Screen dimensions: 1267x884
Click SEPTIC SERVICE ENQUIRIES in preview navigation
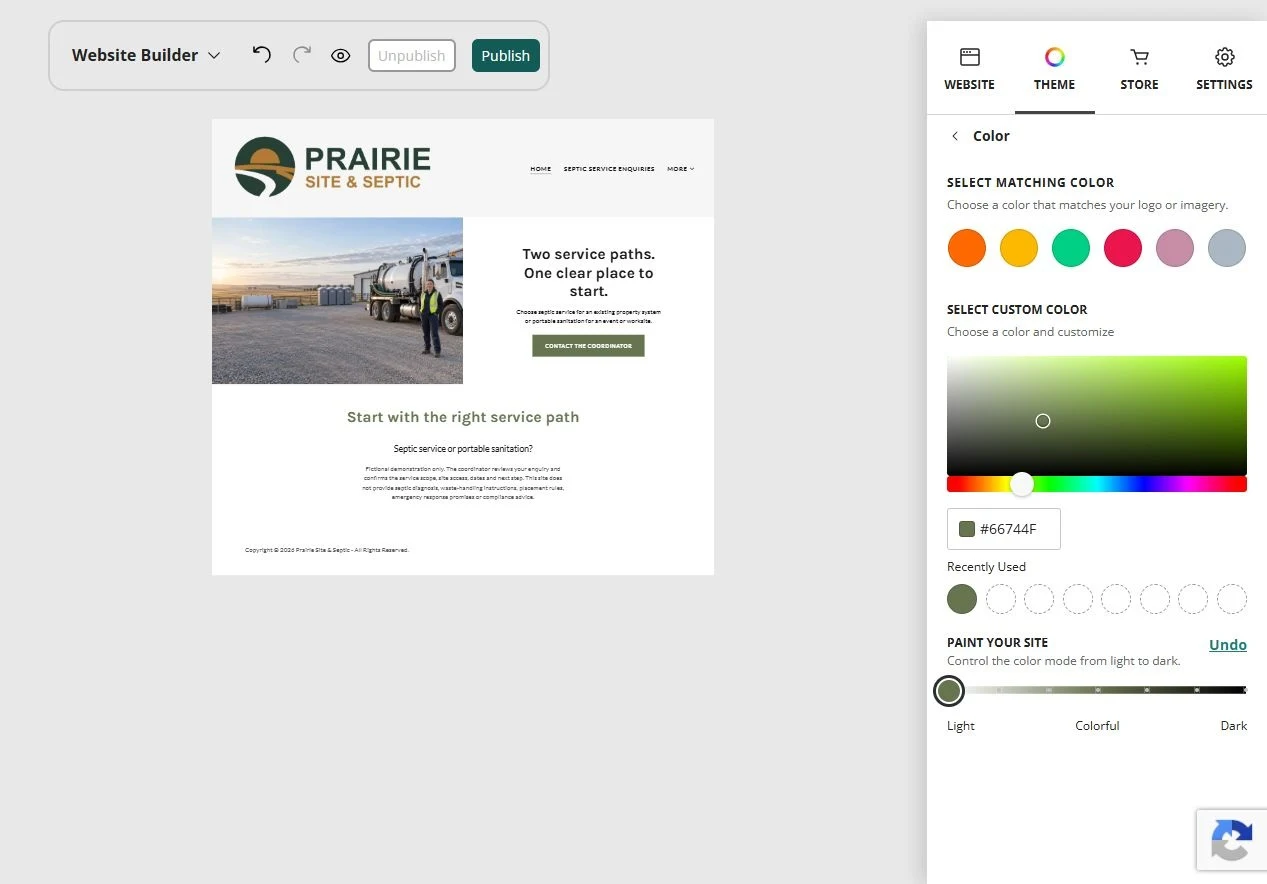tap(609, 169)
